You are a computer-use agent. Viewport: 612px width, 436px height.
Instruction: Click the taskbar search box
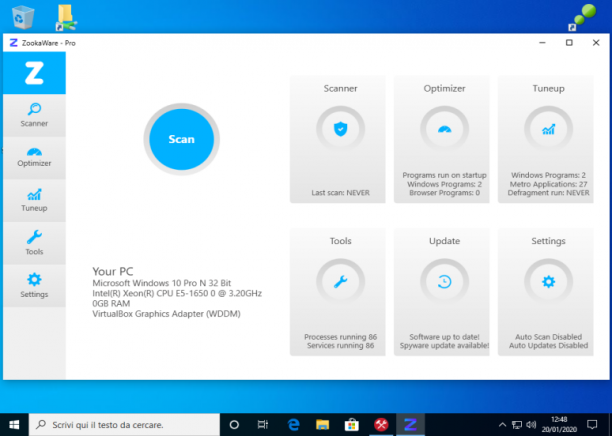coord(124,425)
